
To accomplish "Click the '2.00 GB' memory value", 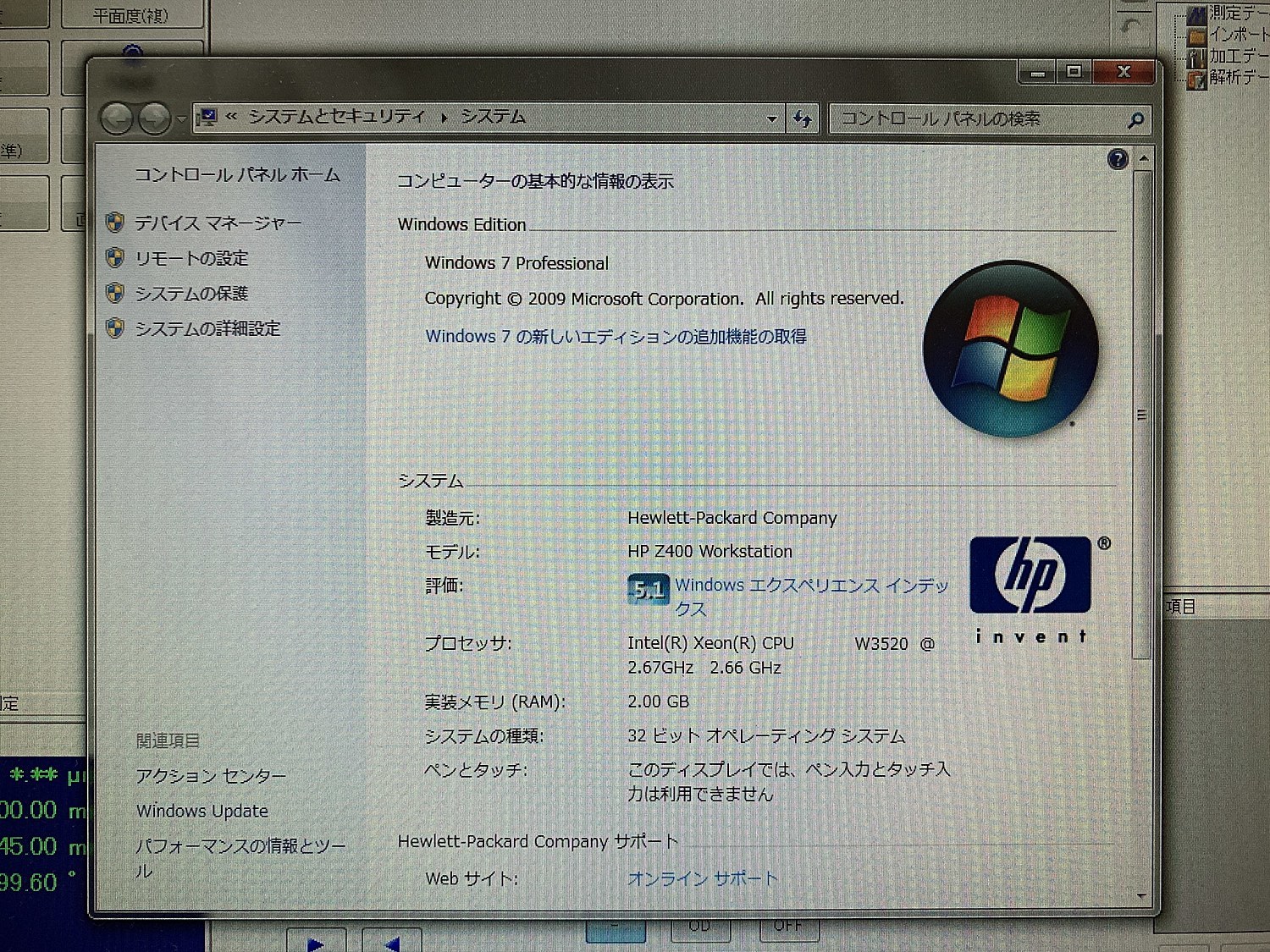I will pyautogui.click(x=658, y=702).
